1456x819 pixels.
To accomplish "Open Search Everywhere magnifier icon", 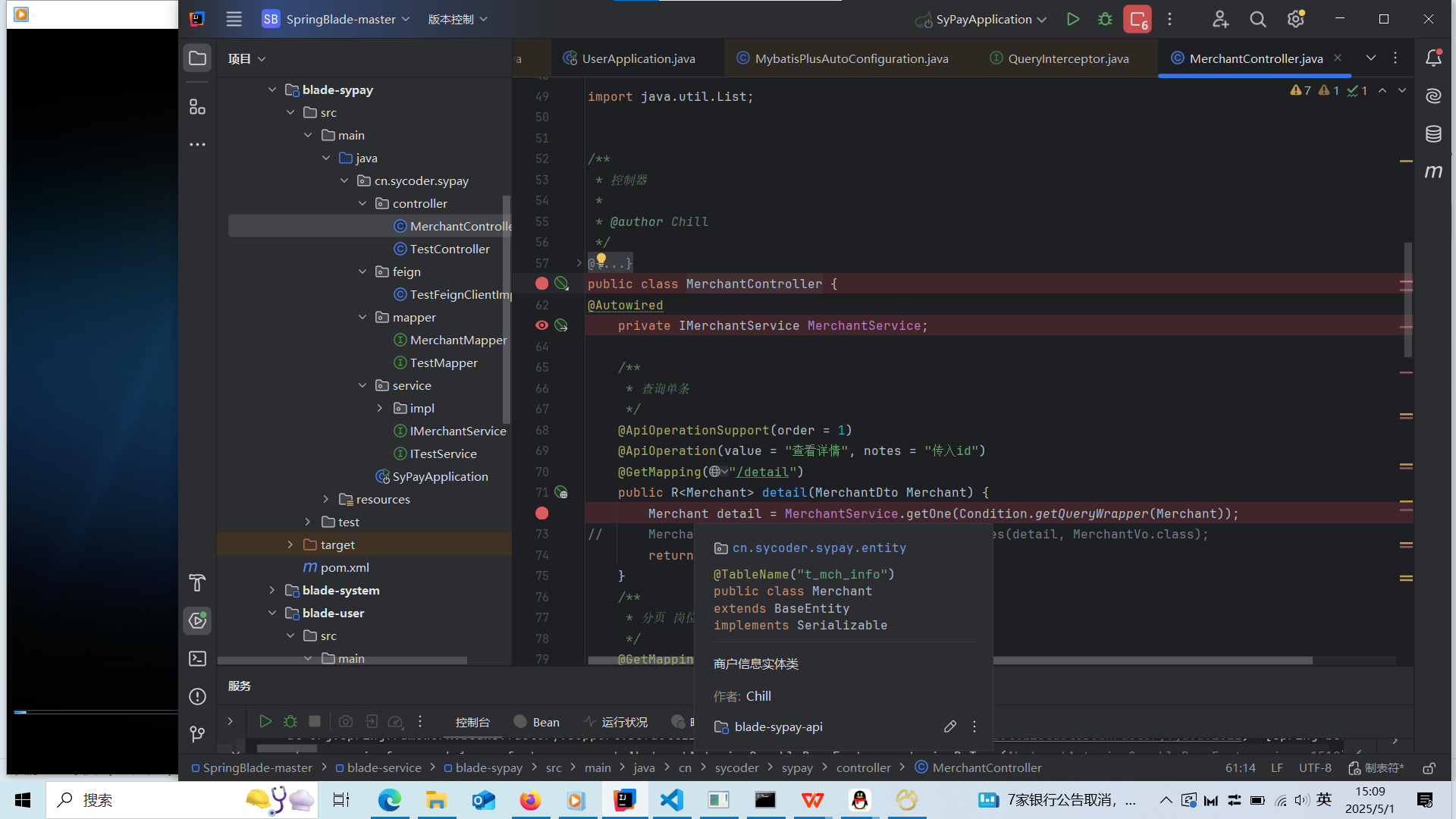I will (x=1257, y=20).
